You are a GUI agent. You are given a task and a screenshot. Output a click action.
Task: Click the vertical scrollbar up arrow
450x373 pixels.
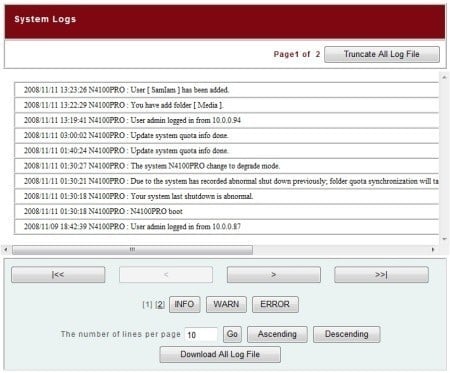(444, 77)
